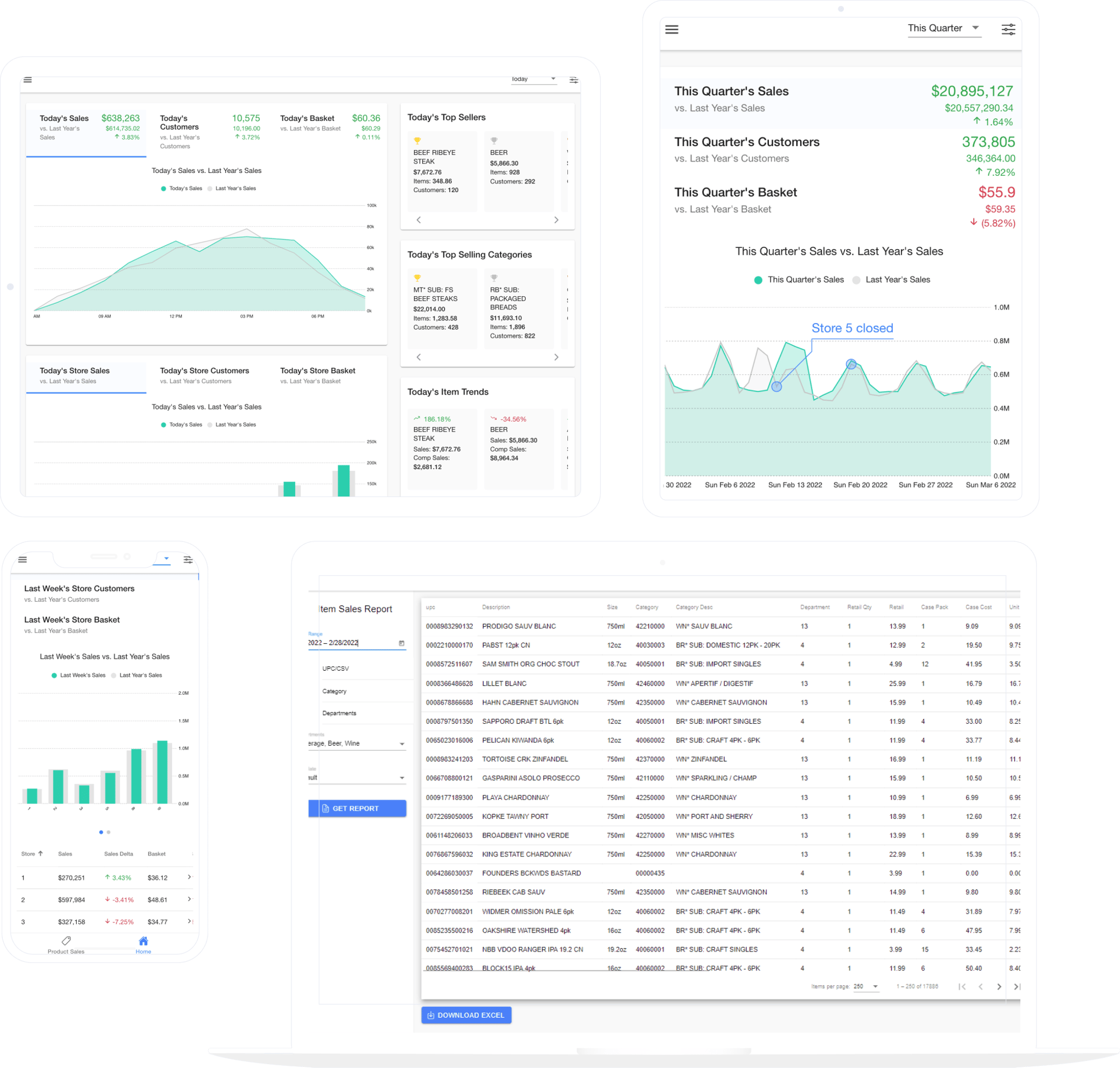This screenshot has height=1068, width=1120.
Task: Click the Description column header
Action: pos(496,607)
